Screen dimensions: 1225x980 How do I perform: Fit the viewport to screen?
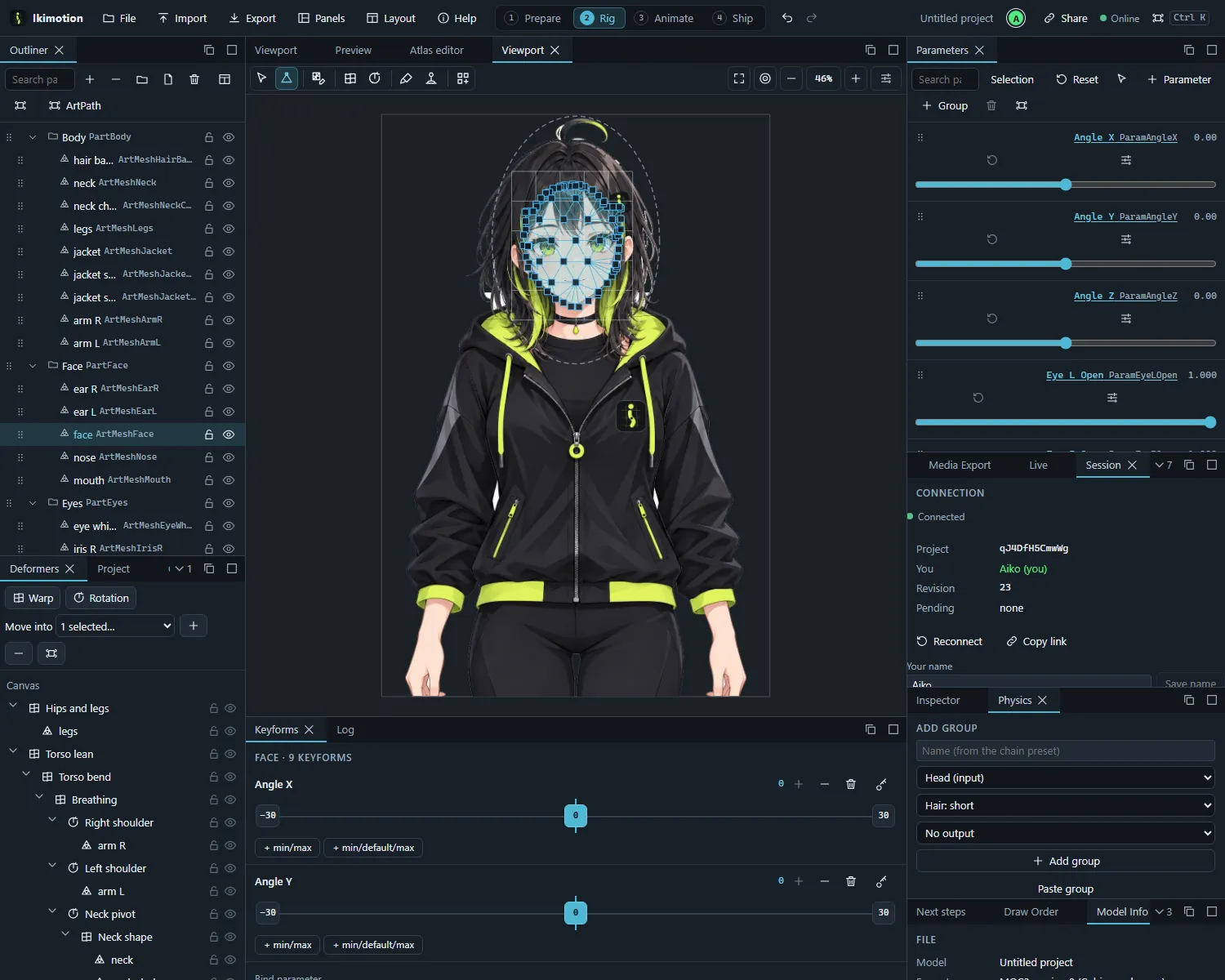click(x=739, y=78)
